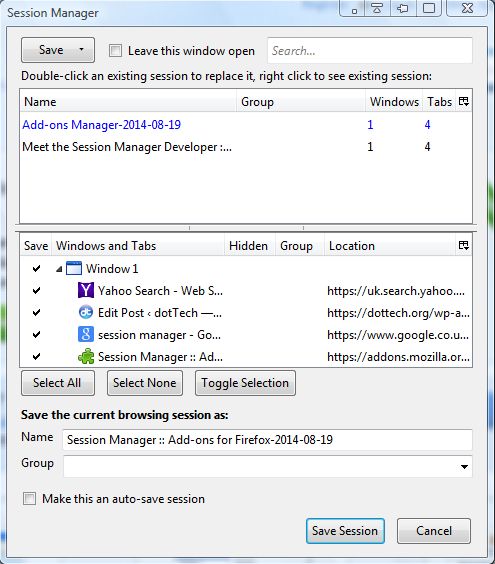Sort sessions by the Tabs column header
The image size is (495, 564).
(439, 101)
